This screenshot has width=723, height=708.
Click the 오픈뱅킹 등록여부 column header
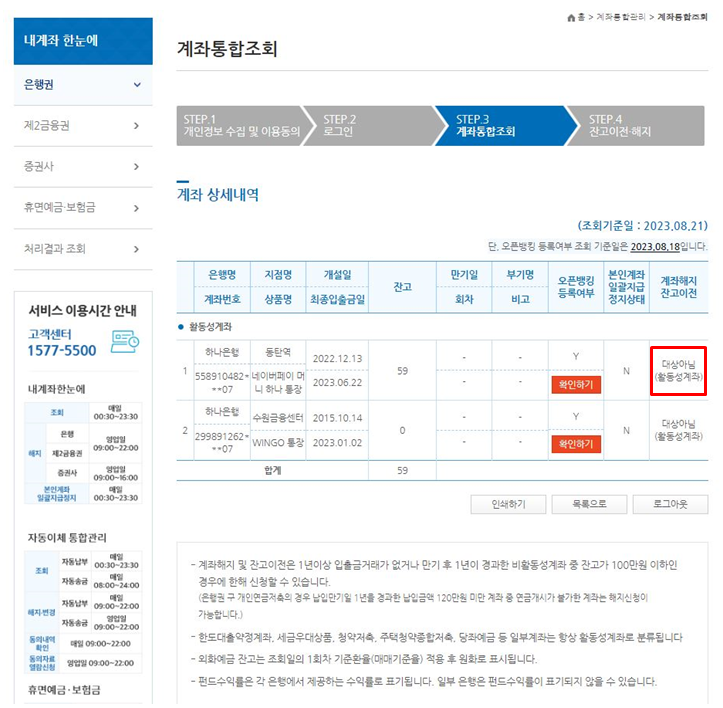pos(576,287)
